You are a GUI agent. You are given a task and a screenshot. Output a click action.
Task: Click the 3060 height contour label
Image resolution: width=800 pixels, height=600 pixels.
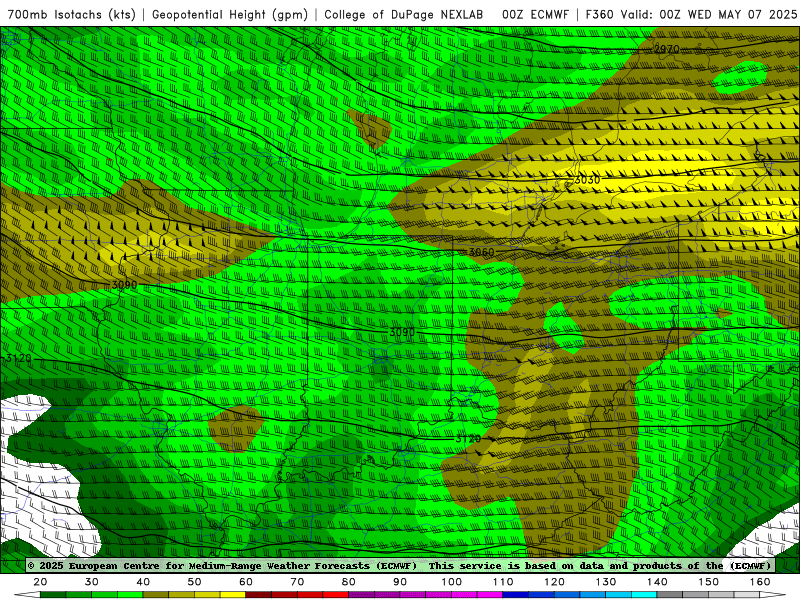pos(482,252)
